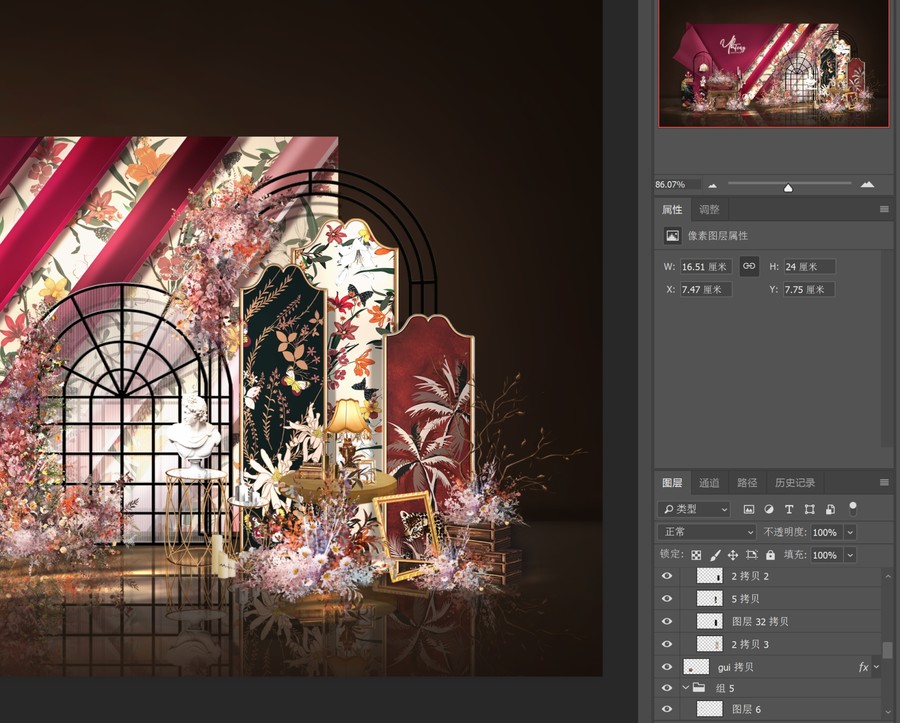Click the fx effects icon on gui 拷贝
This screenshot has width=900, height=723.
863,667
